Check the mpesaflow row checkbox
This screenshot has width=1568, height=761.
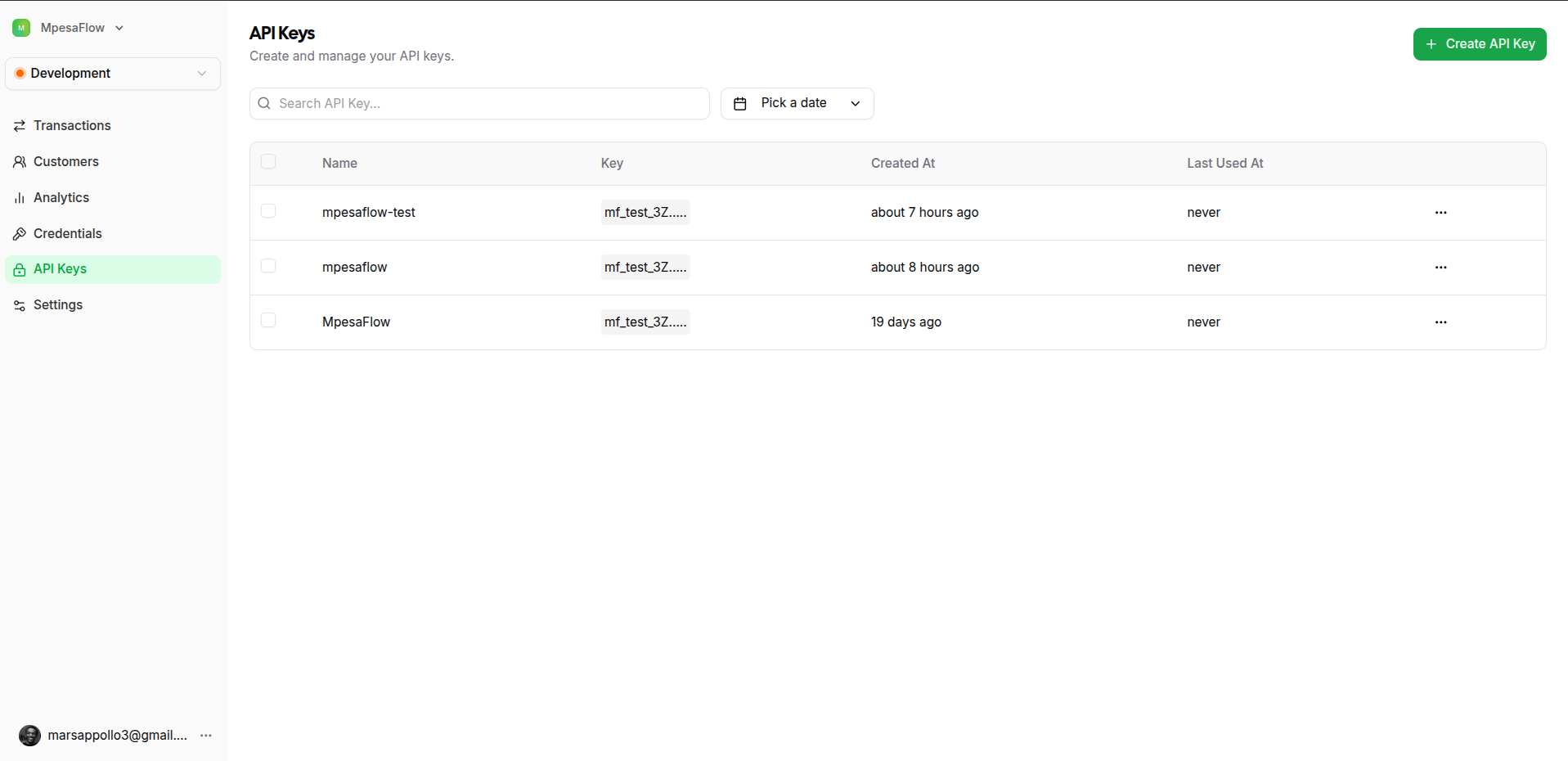[268, 266]
